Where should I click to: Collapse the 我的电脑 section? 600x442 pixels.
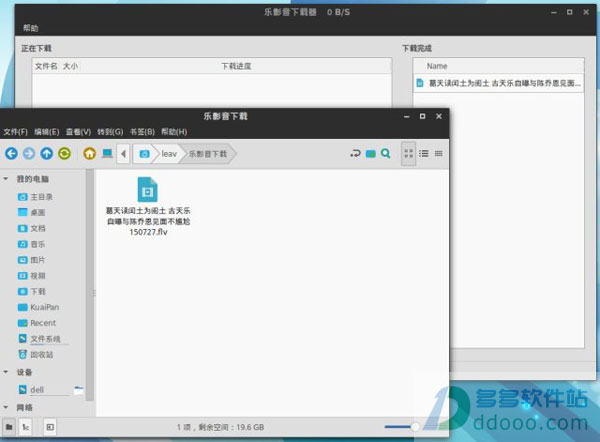(6, 179)
